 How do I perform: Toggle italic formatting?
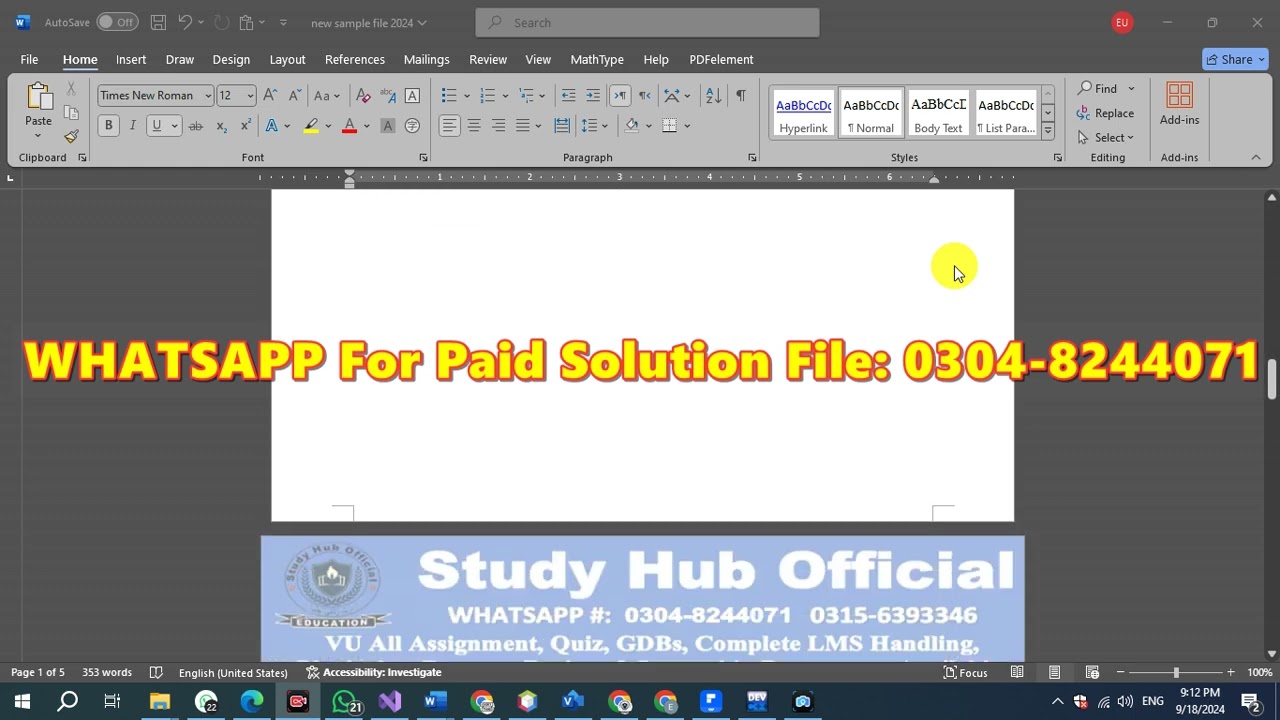pos(132,125)
